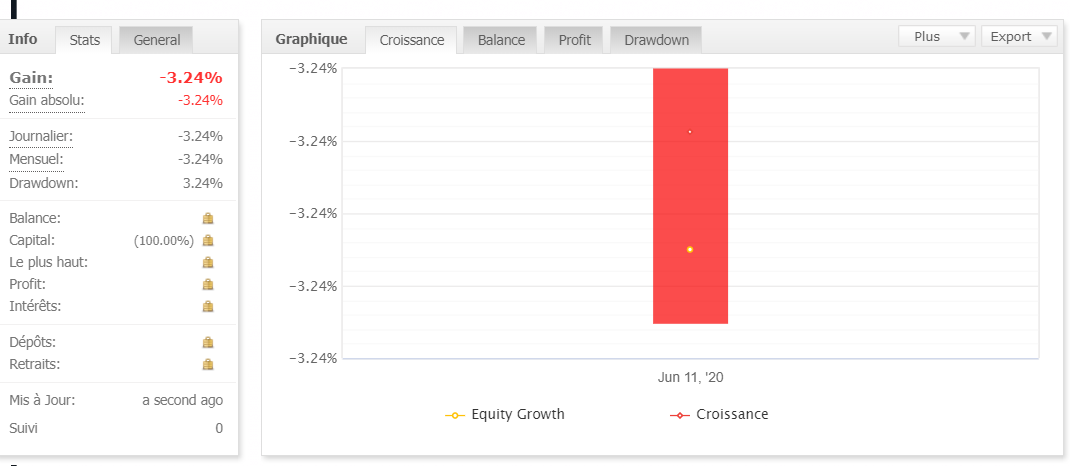Screen dimensions: 1070x466
Task: Click the lock icon next to Capital
Action: (208, 240)
